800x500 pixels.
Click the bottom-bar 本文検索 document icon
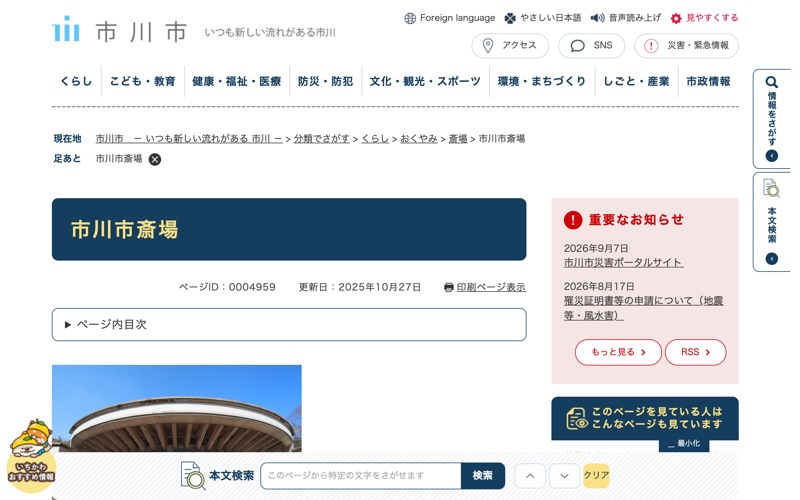tap(193, 476)
